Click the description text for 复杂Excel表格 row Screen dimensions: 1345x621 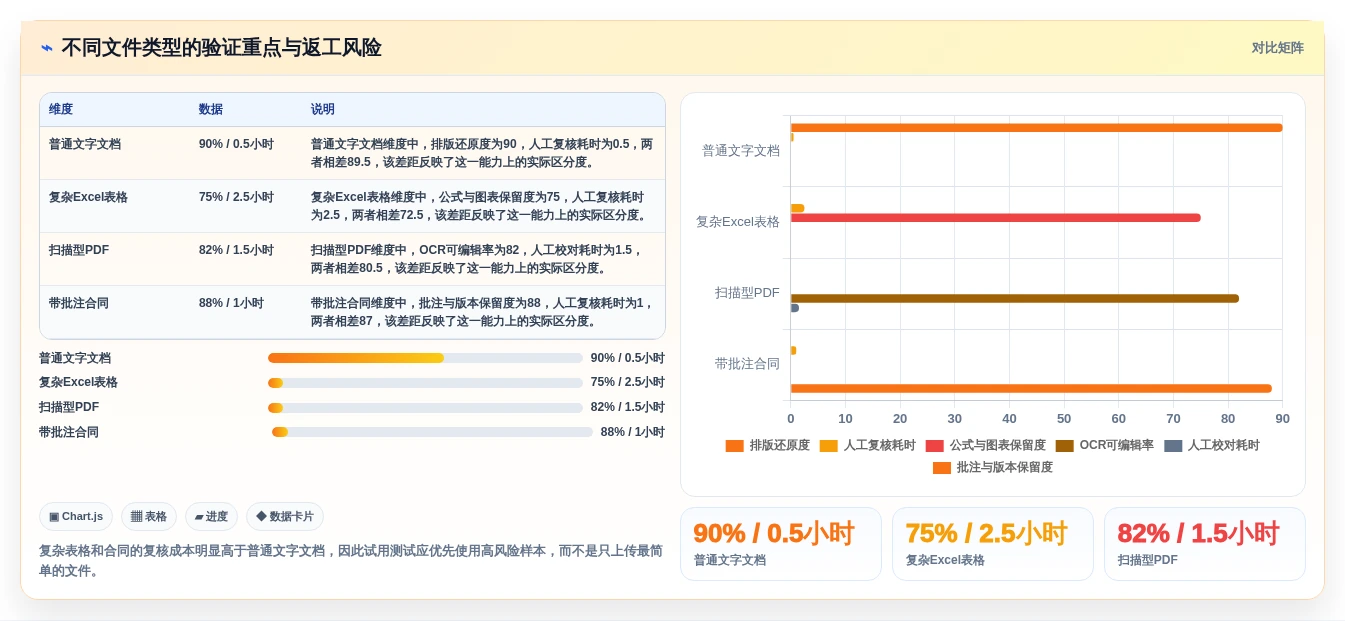click(480, 206)
